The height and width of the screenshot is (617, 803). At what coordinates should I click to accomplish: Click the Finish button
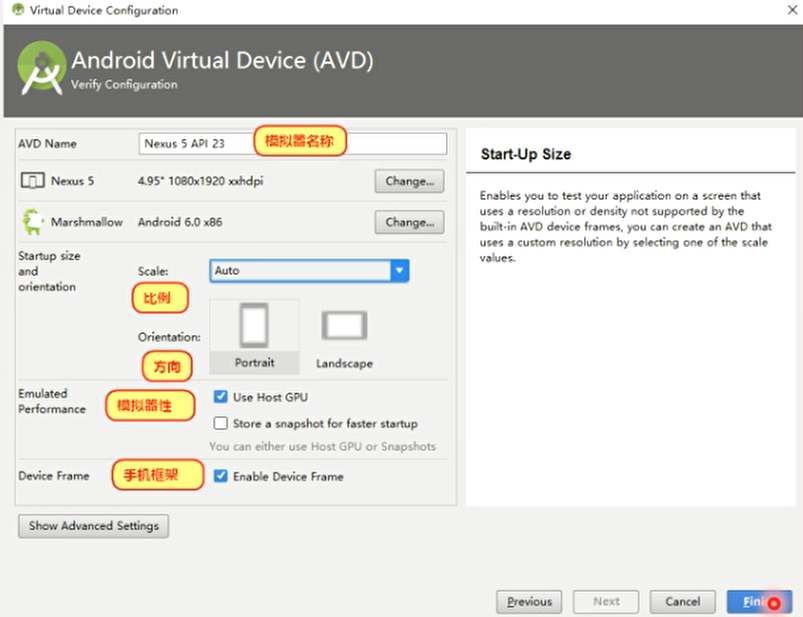[x=759, y=602]
